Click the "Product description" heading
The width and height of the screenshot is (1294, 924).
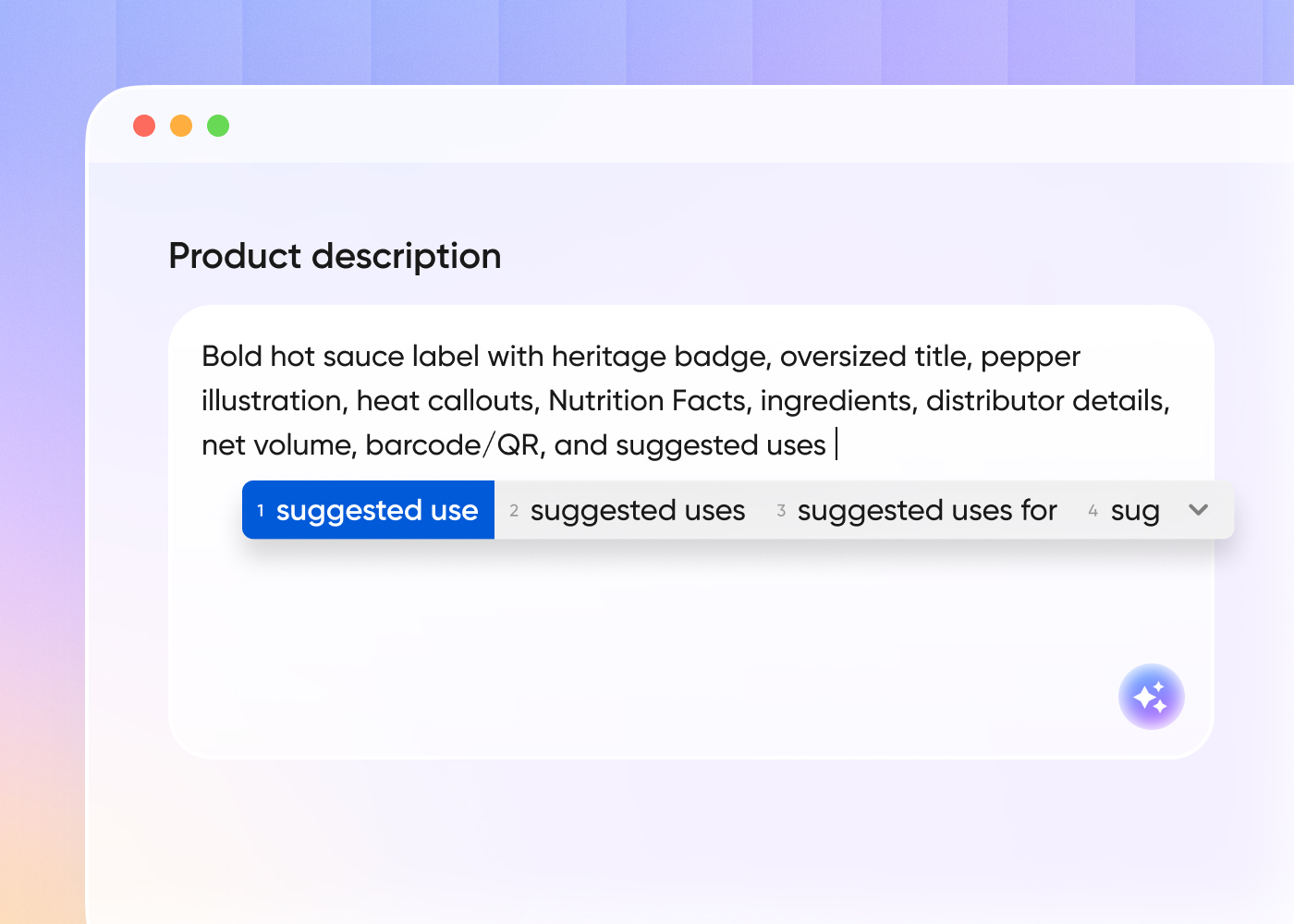tap(335, 256)
